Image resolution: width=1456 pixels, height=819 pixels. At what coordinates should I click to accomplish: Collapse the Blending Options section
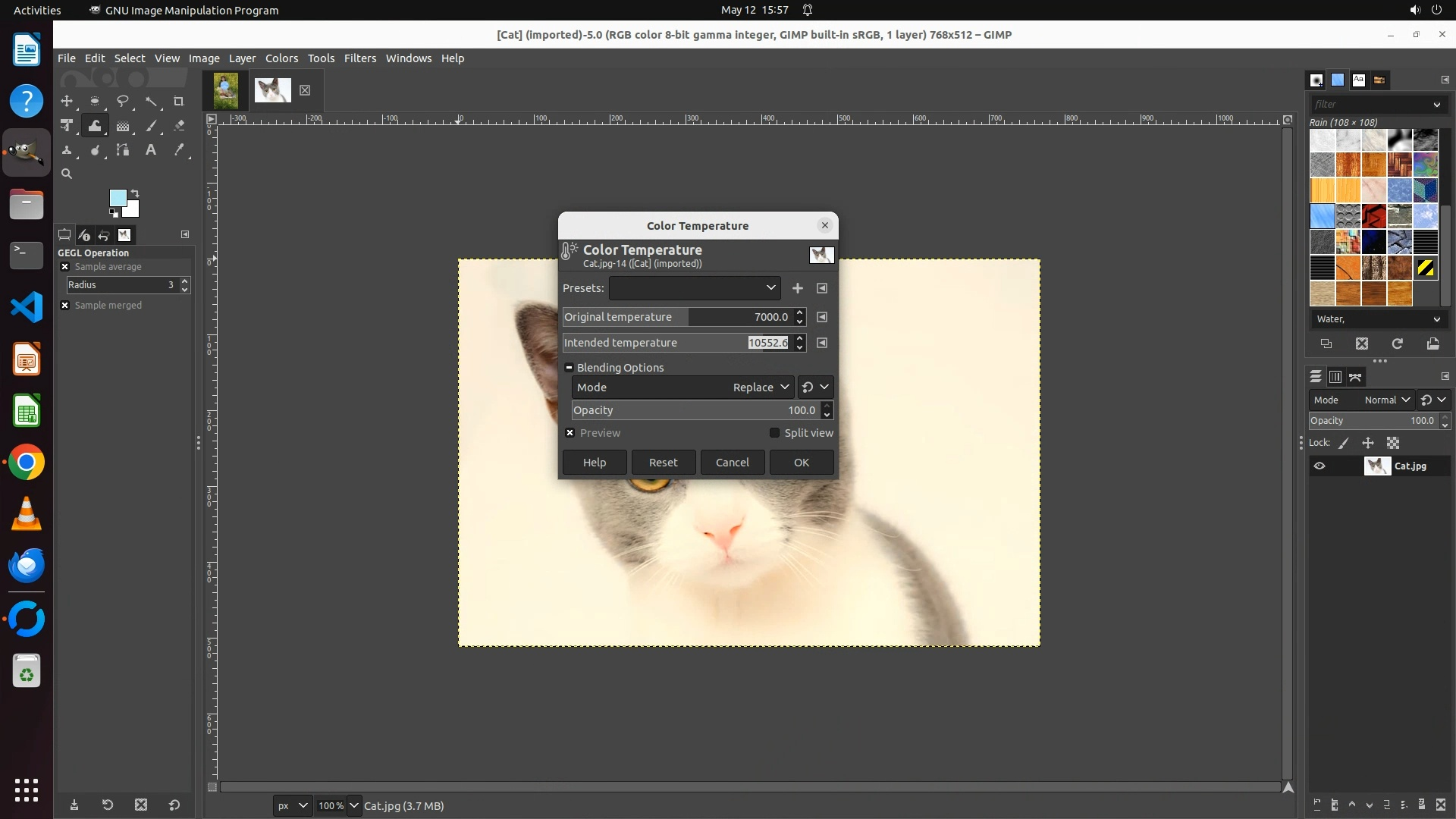click(569, 368)
